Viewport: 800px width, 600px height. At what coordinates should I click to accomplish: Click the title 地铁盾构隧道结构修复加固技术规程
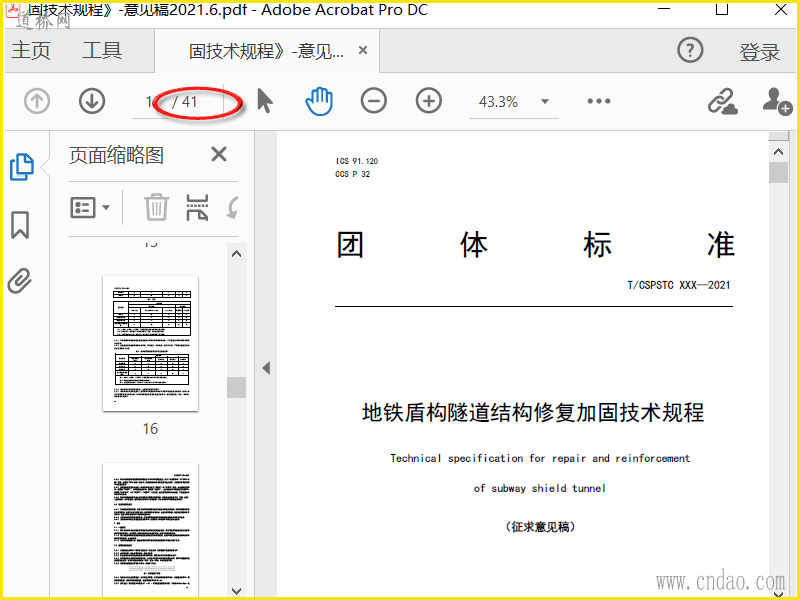533,412
